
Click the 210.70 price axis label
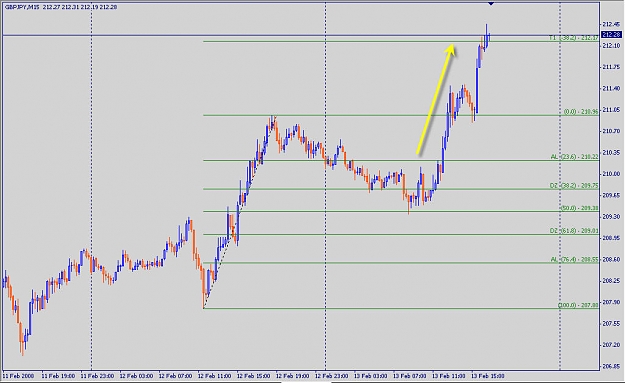click(611, 131)
